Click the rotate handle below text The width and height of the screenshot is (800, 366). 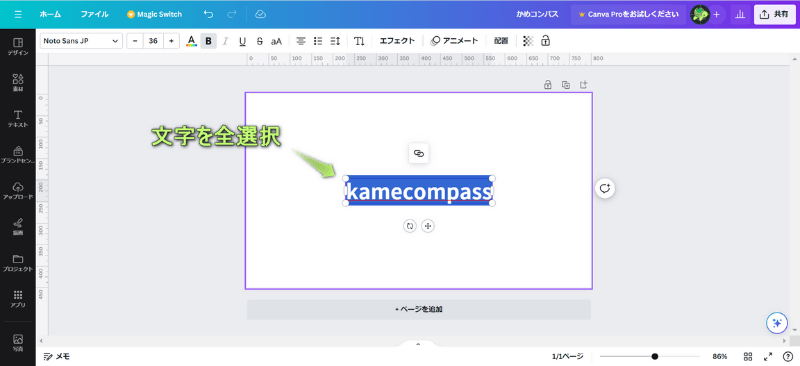pos(410,226)
